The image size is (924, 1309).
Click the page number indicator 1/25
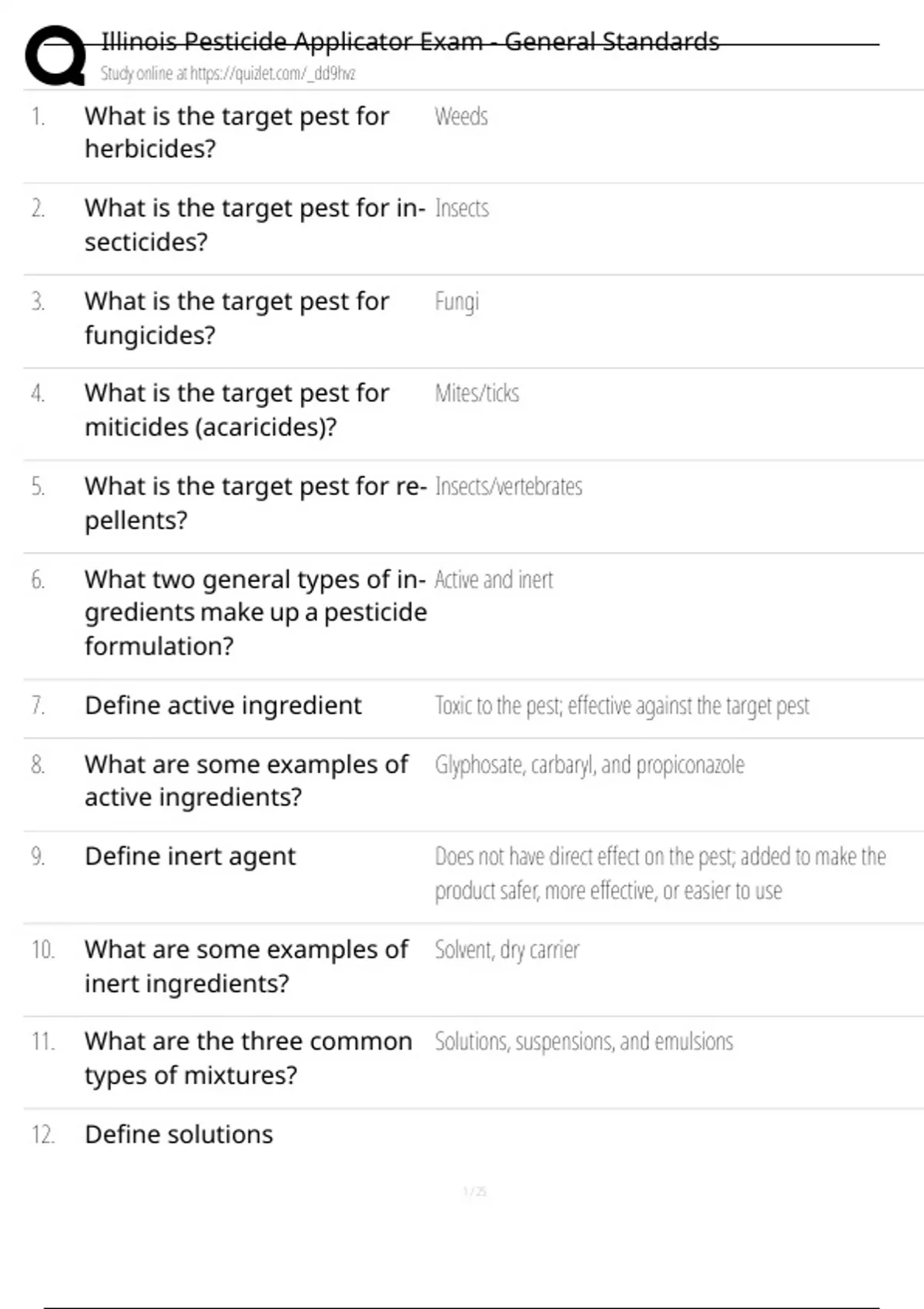point(474,1191)
